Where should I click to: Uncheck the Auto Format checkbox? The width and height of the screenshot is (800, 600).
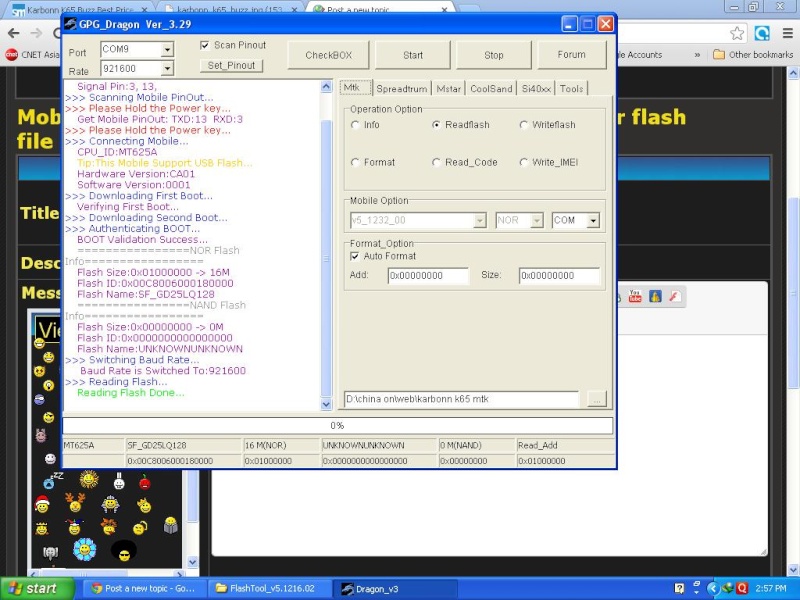tap(355, 256)
